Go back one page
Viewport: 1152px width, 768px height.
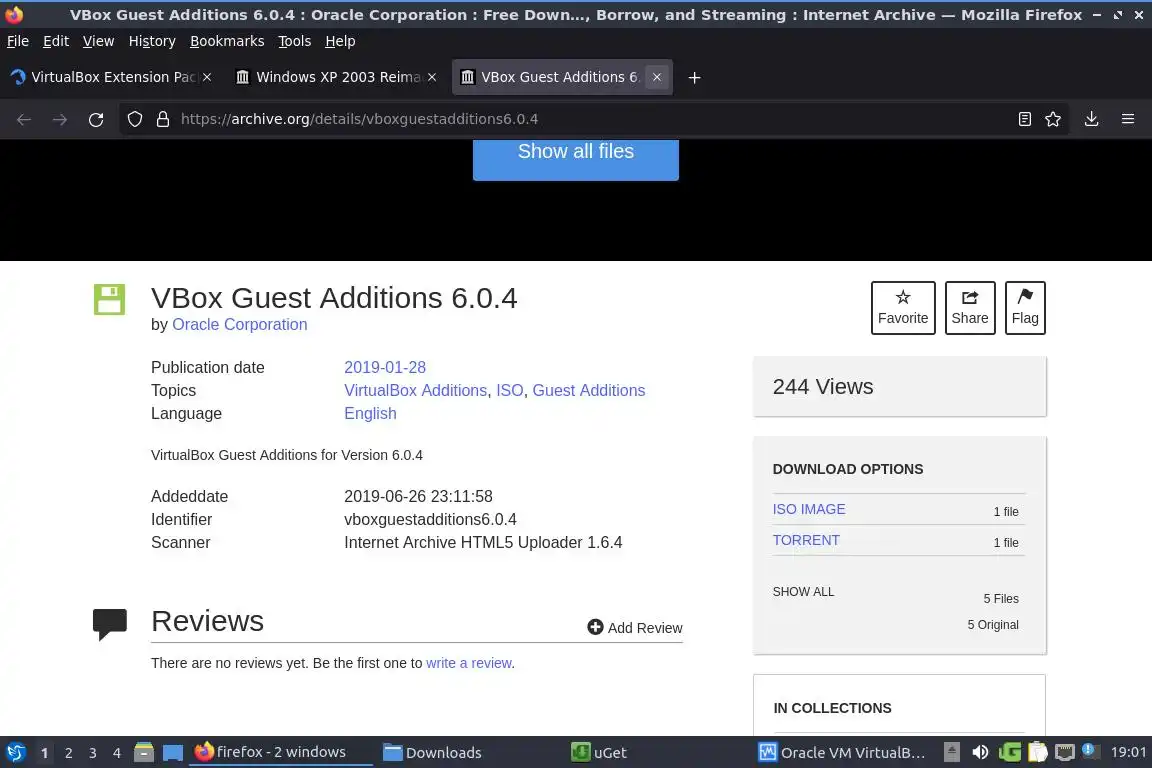pos(24,120)
